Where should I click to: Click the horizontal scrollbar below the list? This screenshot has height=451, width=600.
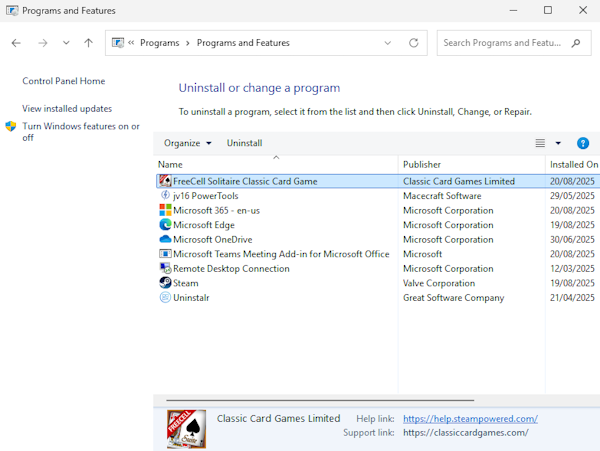320,400
